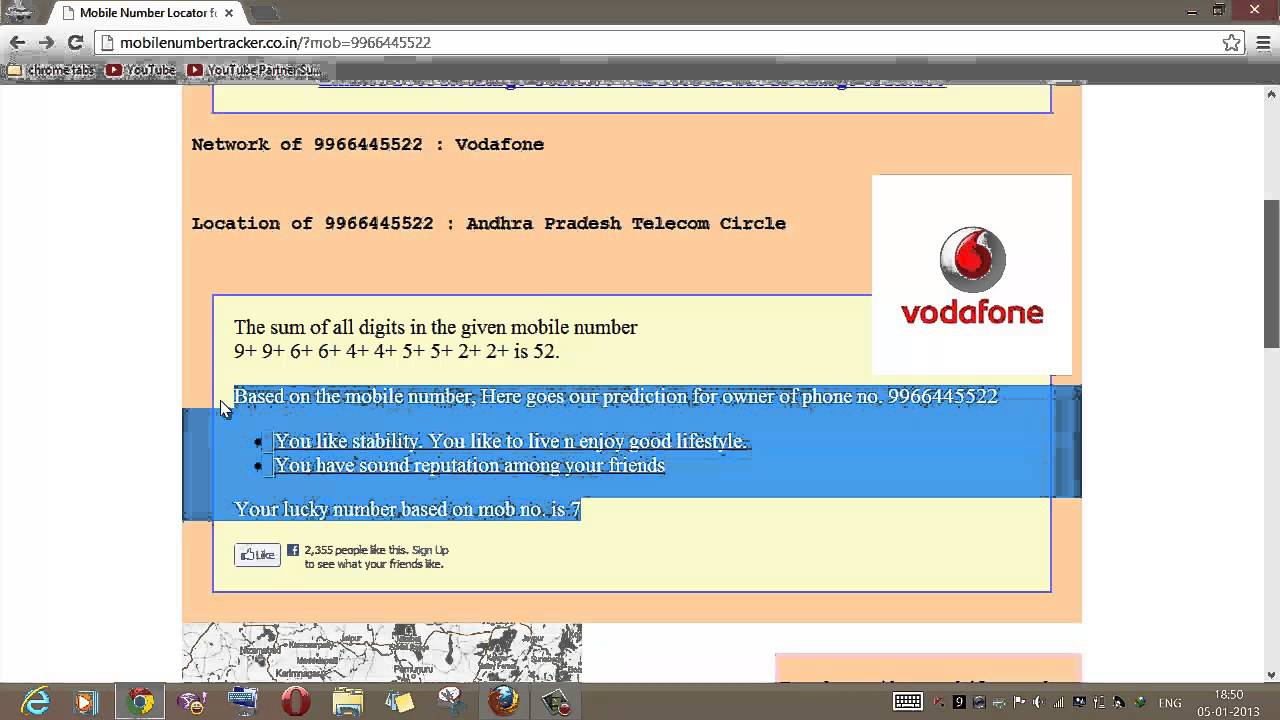The image size is (1280, 720).
Task: Open the computer-monitor taskbar icon
Action: click(x=243, y=702)
